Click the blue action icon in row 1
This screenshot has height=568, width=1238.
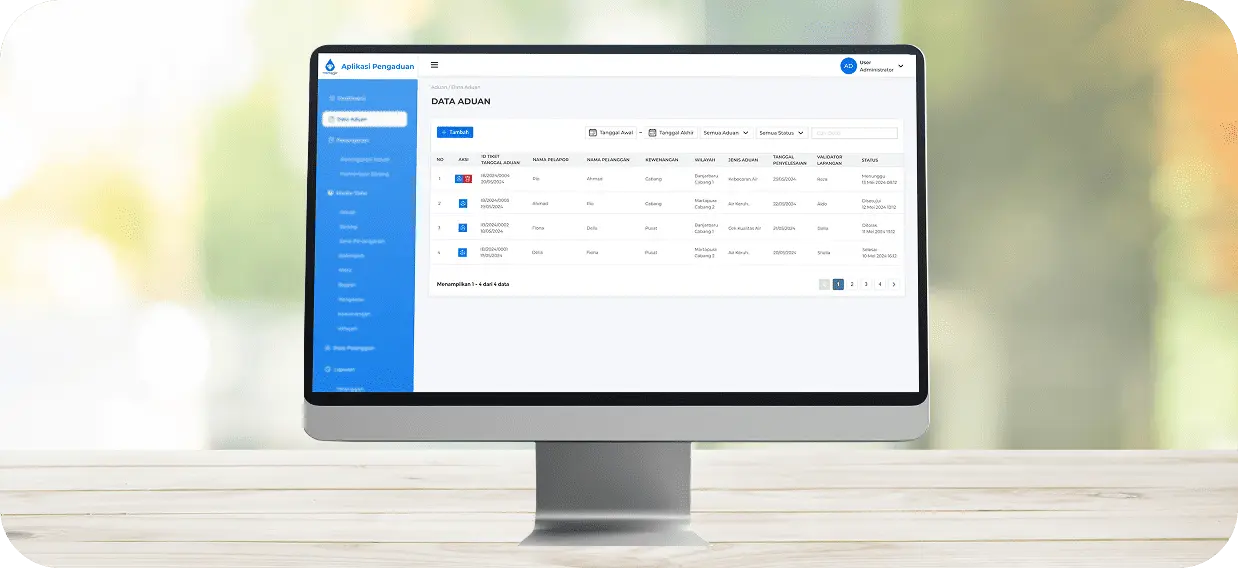point(459,179)
